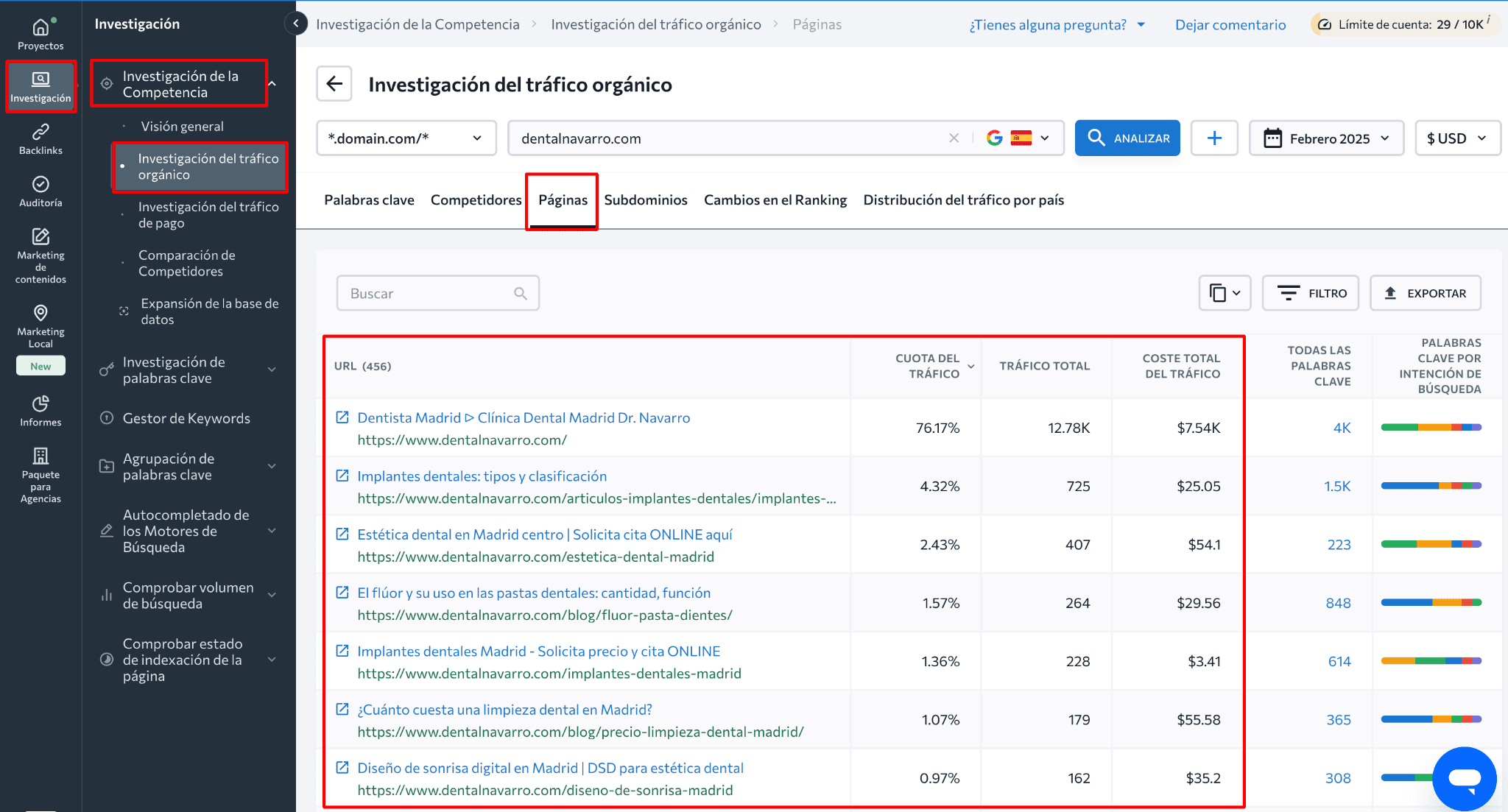This screenshot has height=812, width=1508.
Task: Focus the dentalnavarro.com domain input
Action: [x=729, y=138]
